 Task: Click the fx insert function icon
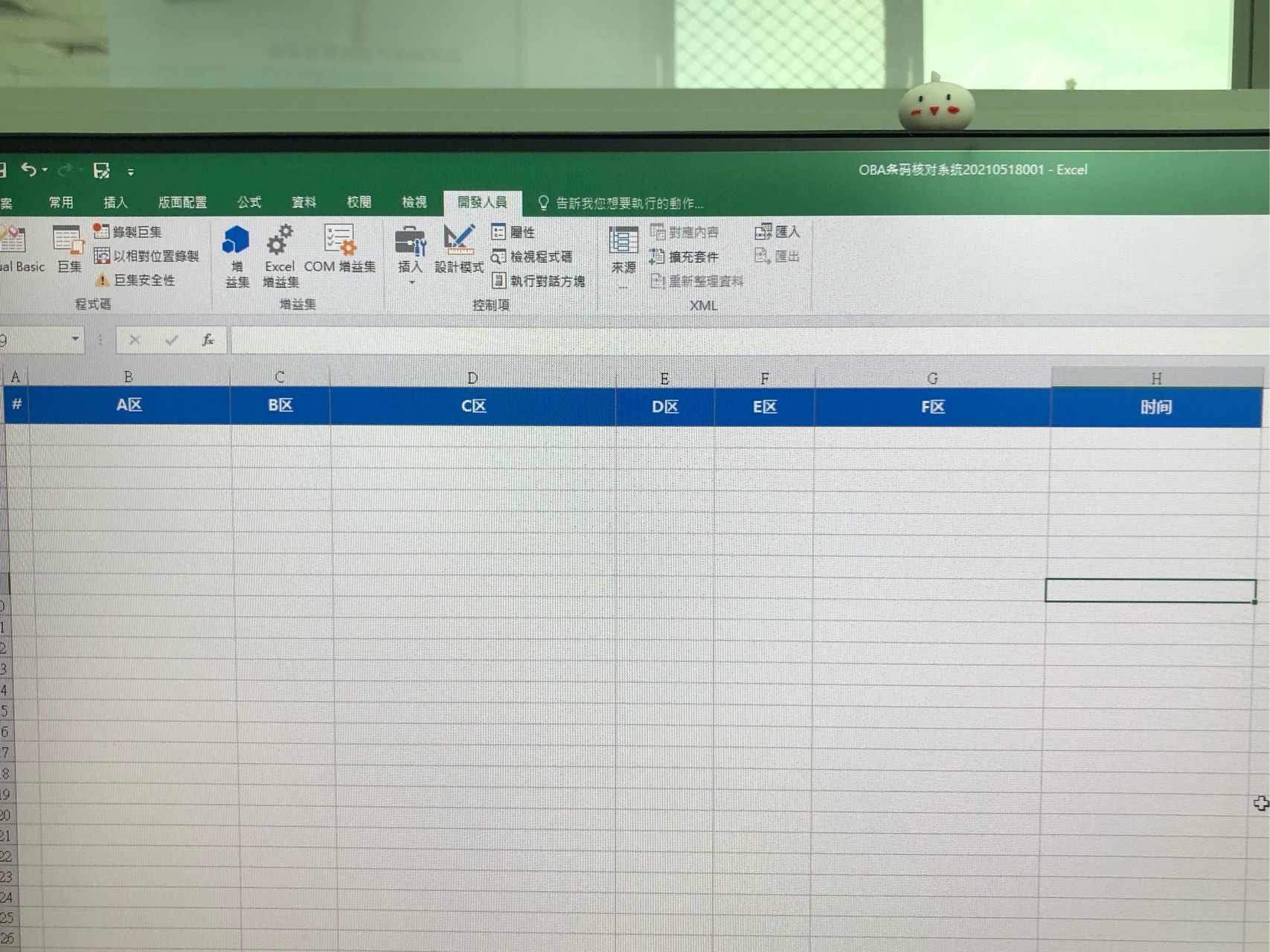pyautogui.click(x=208, y=341)
